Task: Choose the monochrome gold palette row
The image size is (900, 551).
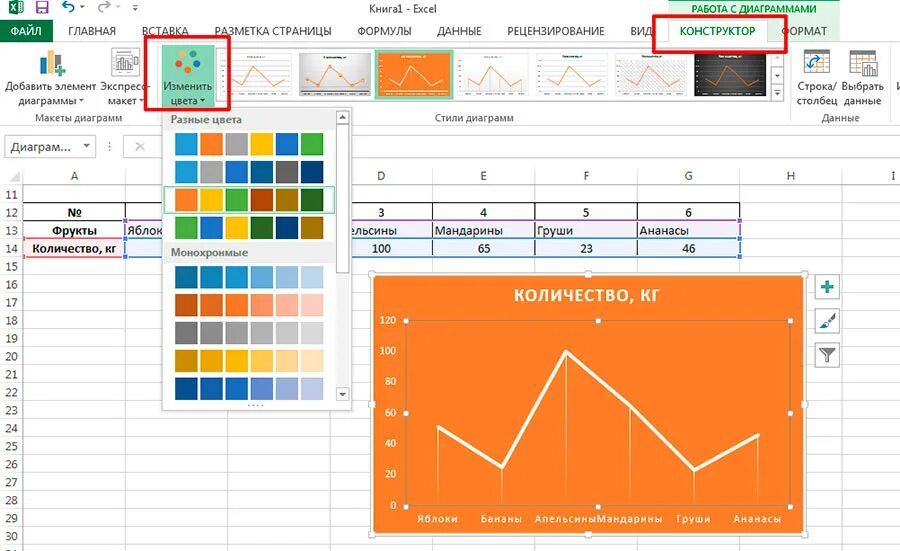Action: pyautogui.click(x=249, y=361)
